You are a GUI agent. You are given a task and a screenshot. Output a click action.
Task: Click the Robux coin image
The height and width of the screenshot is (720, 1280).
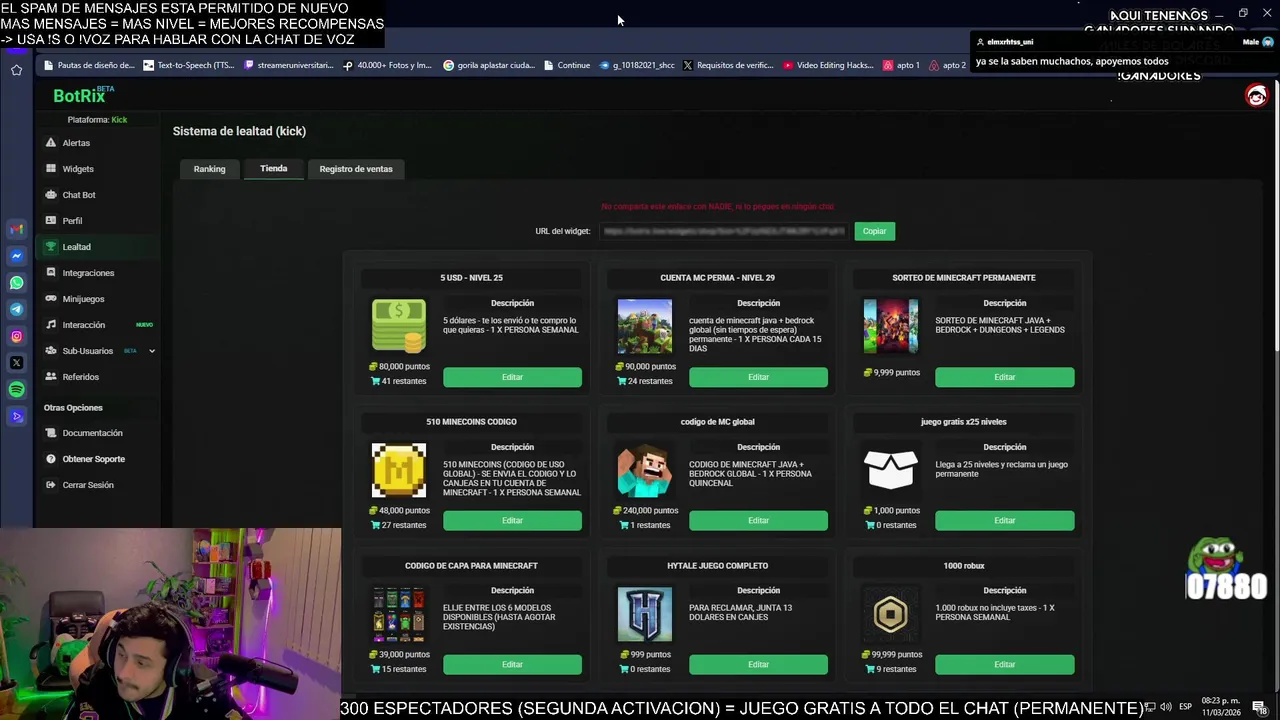890,614
